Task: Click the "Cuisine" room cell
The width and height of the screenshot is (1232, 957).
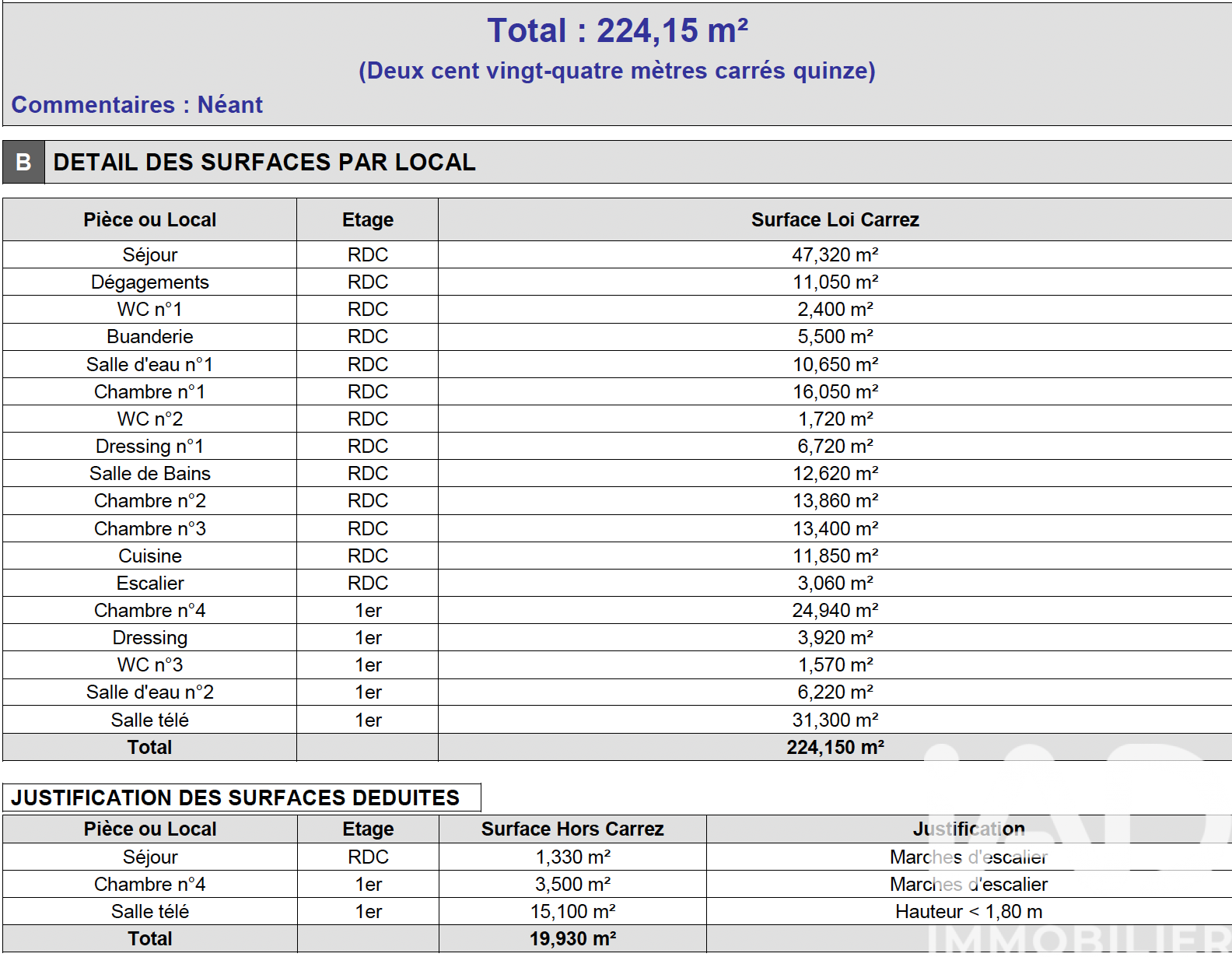Action: [149, 556]
